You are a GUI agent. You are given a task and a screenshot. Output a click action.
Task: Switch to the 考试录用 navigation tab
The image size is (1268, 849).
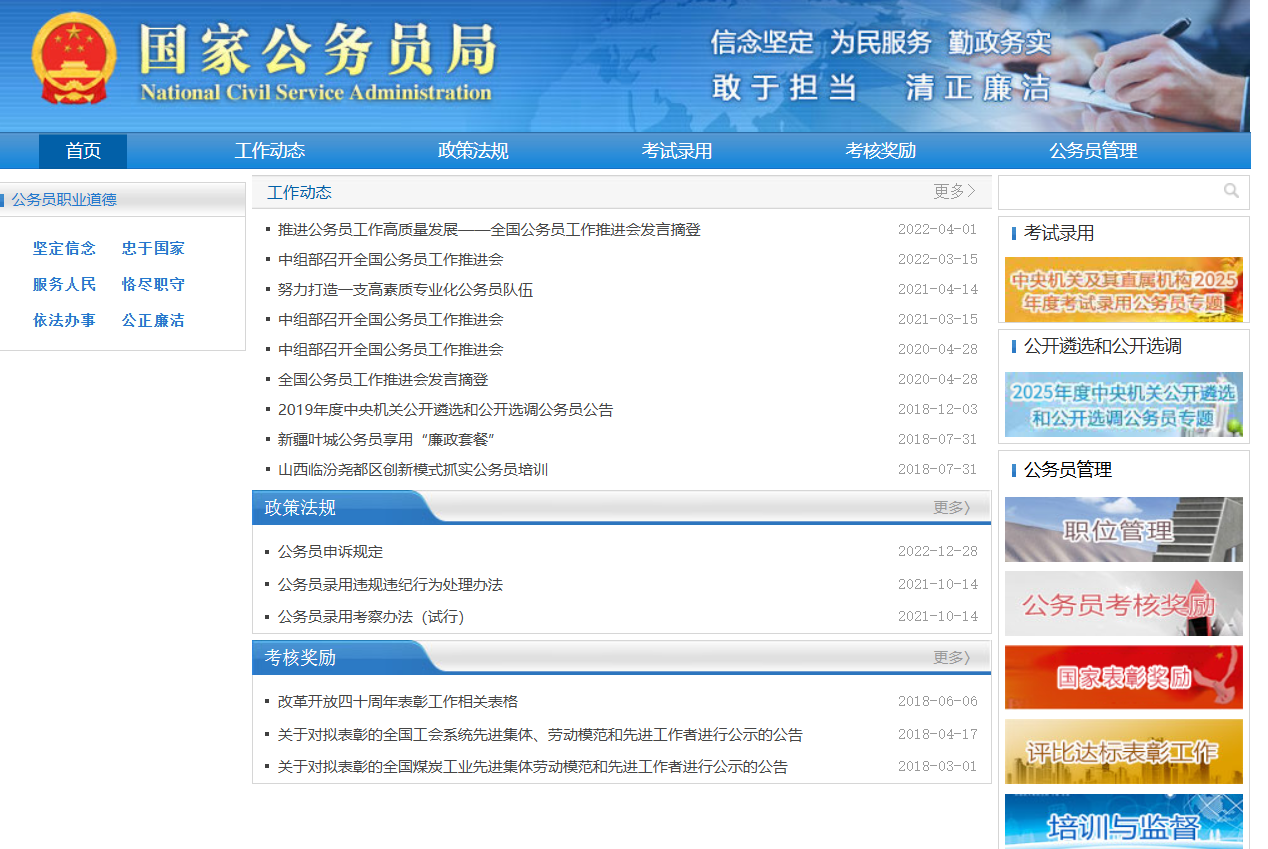pyautogui.click(x=676, y=150)
